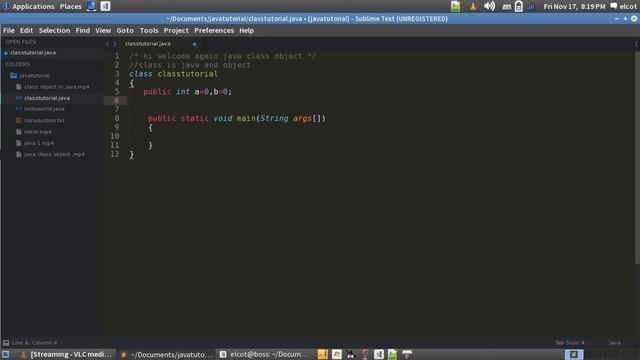640x360 pixels.
Task: Go to previous tab with left arrow
Action: tap(107, 44)
